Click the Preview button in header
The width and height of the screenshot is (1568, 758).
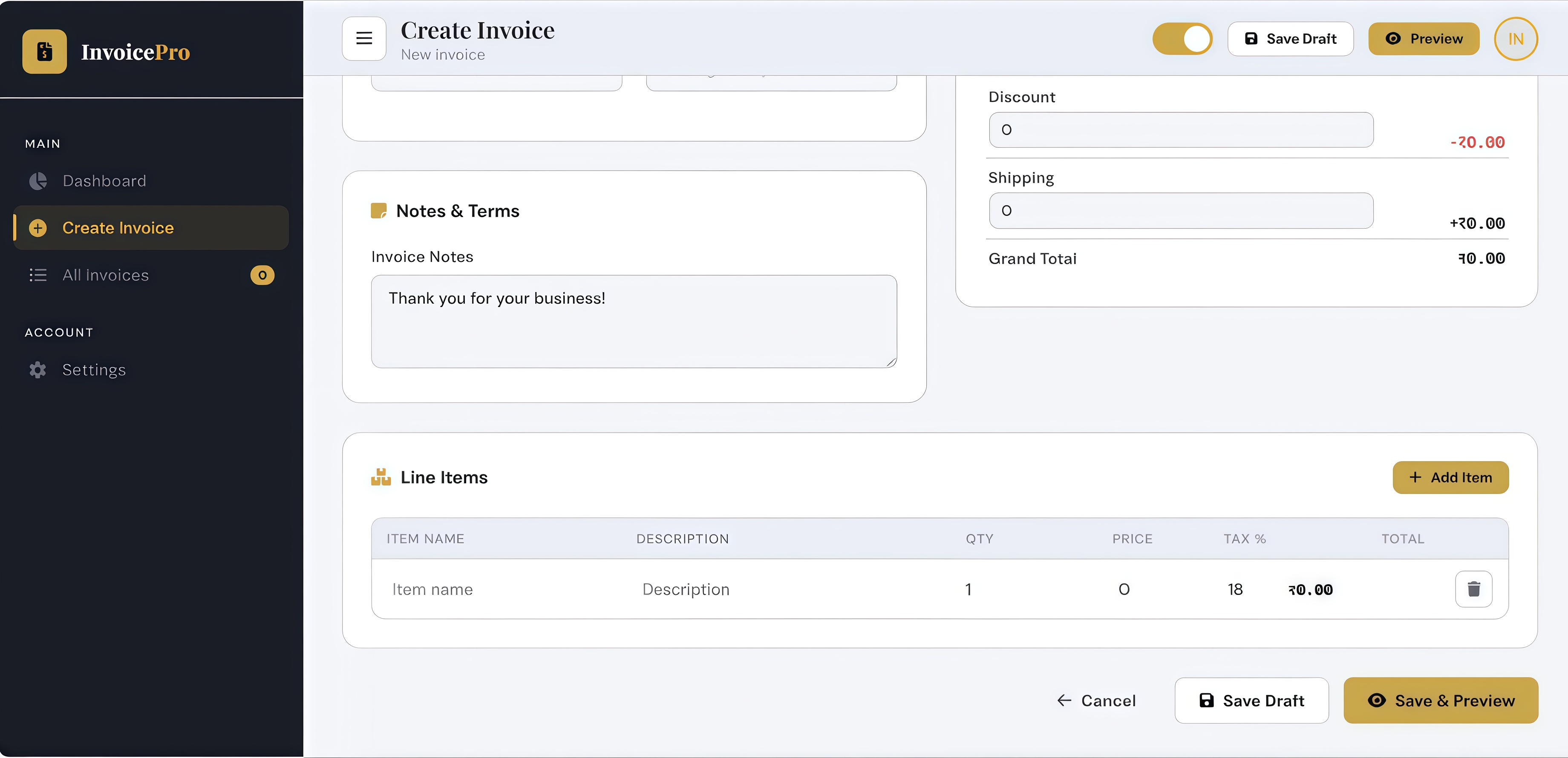point(1424,39)
